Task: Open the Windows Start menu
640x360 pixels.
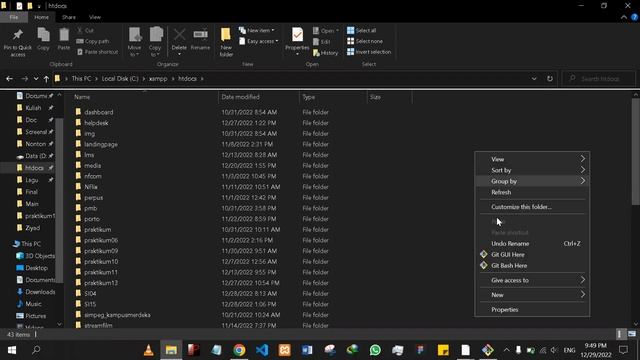Action: point(12,350)
